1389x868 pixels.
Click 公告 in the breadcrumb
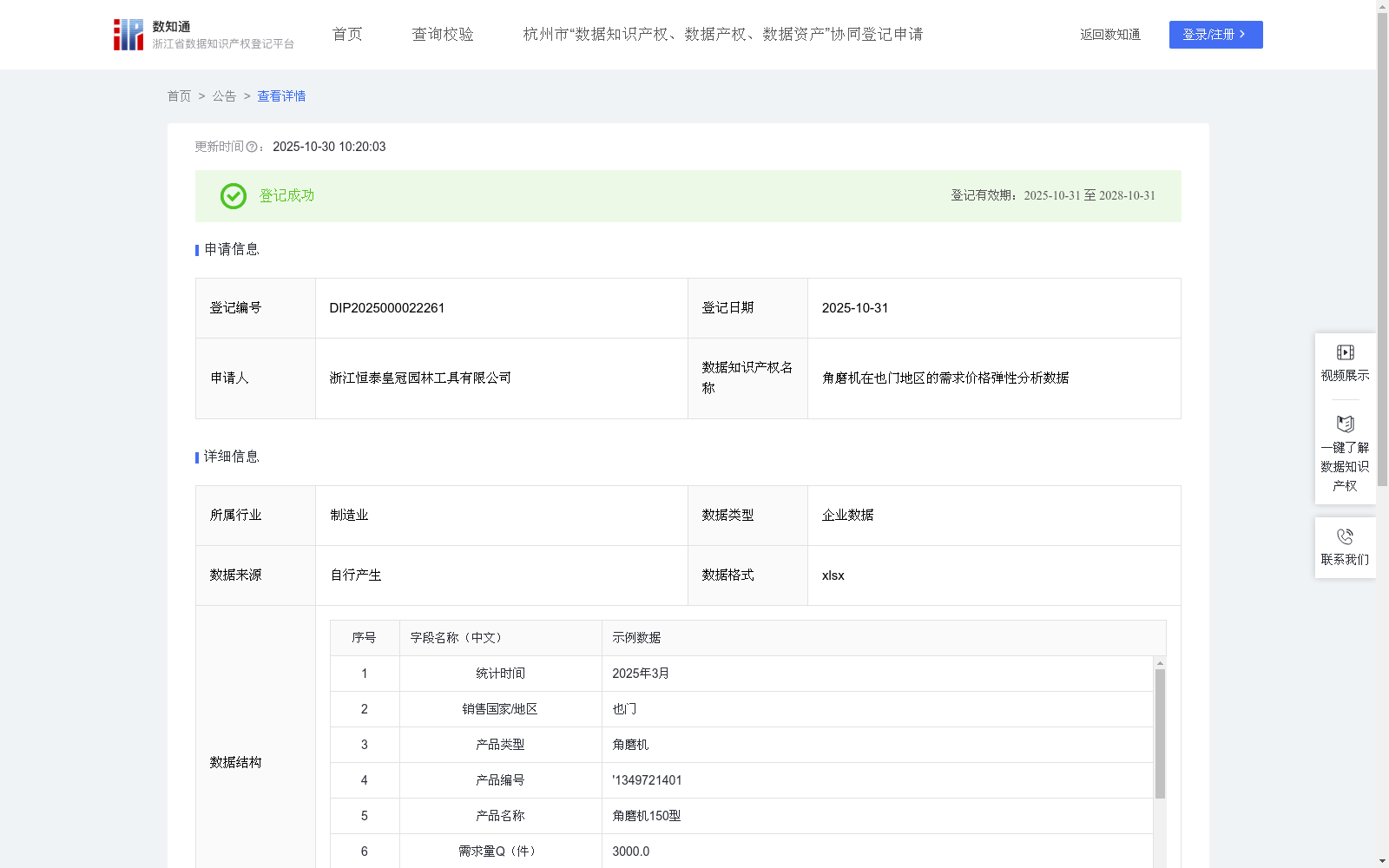click(224, 96)
